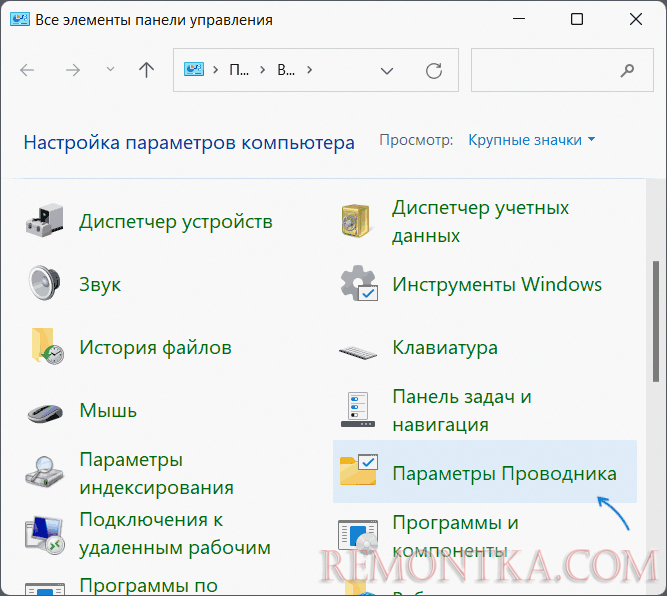Open the Windows Tools gear icon
The height and width of the screenshot is (596, 667).
click(x=357, y=285)
